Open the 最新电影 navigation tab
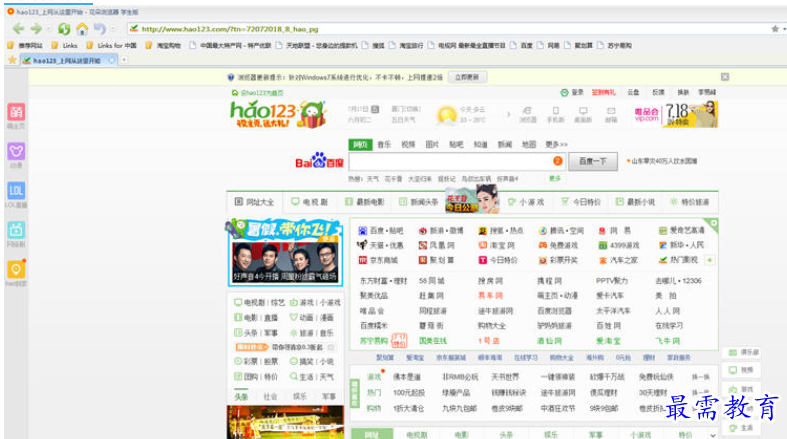The height and width of the screenshot is (439, 787). point(364,202)
